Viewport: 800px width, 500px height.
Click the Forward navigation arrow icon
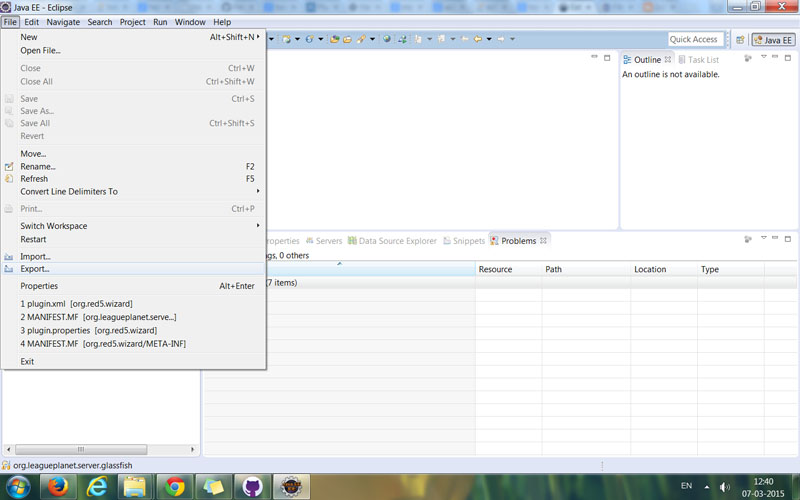[501, 39]
